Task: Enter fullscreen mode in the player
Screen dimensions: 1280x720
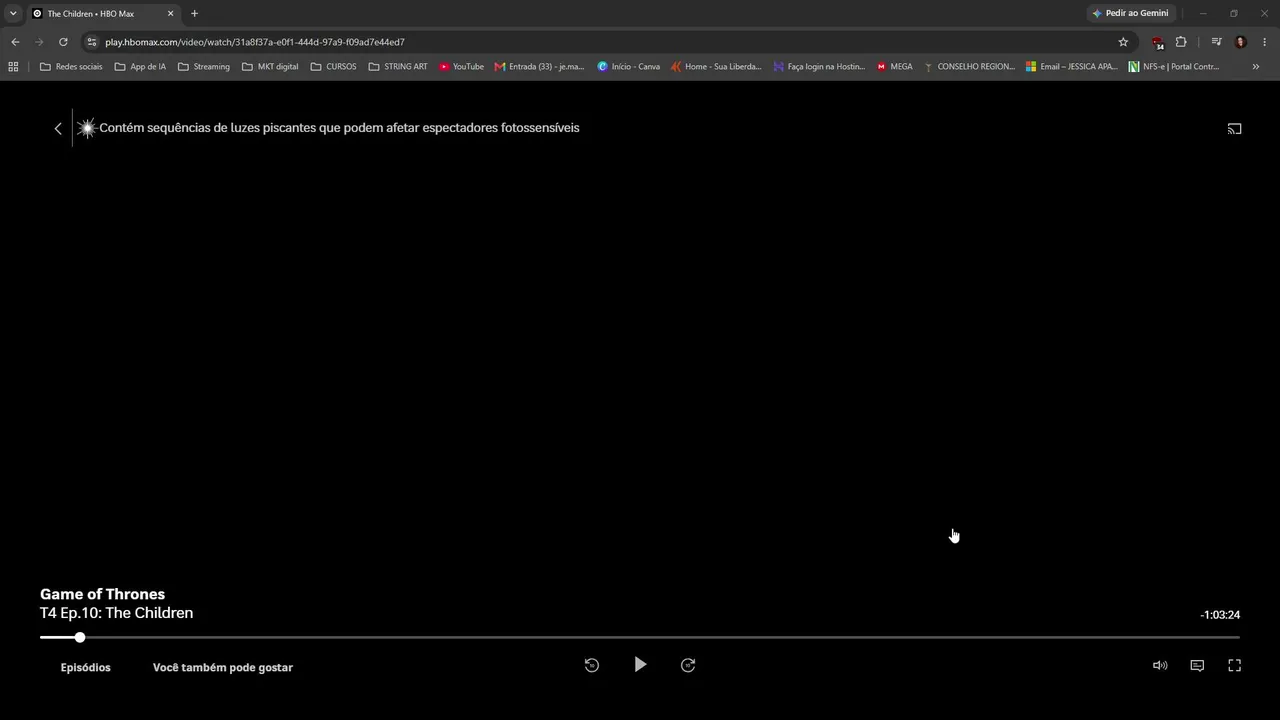Action: [x=1234, y=665]
